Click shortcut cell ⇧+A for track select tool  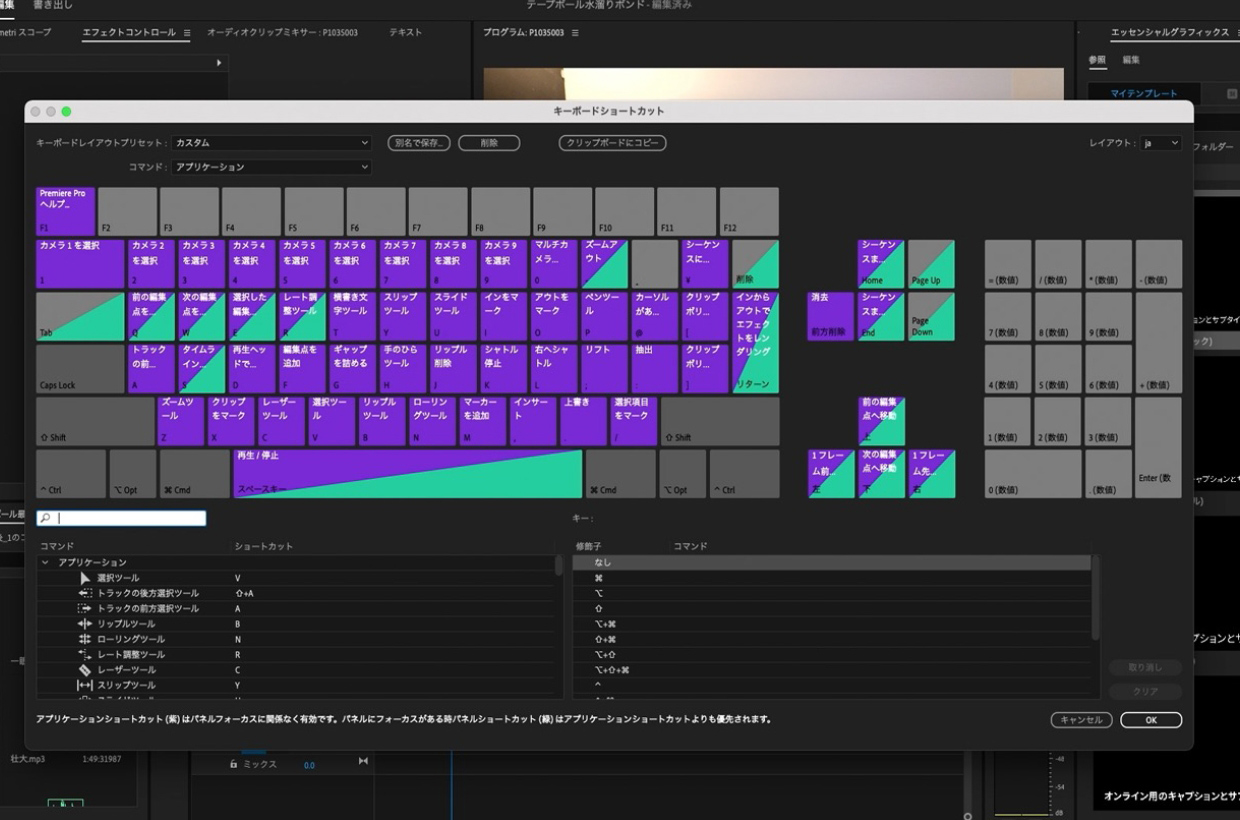point(244,593)
